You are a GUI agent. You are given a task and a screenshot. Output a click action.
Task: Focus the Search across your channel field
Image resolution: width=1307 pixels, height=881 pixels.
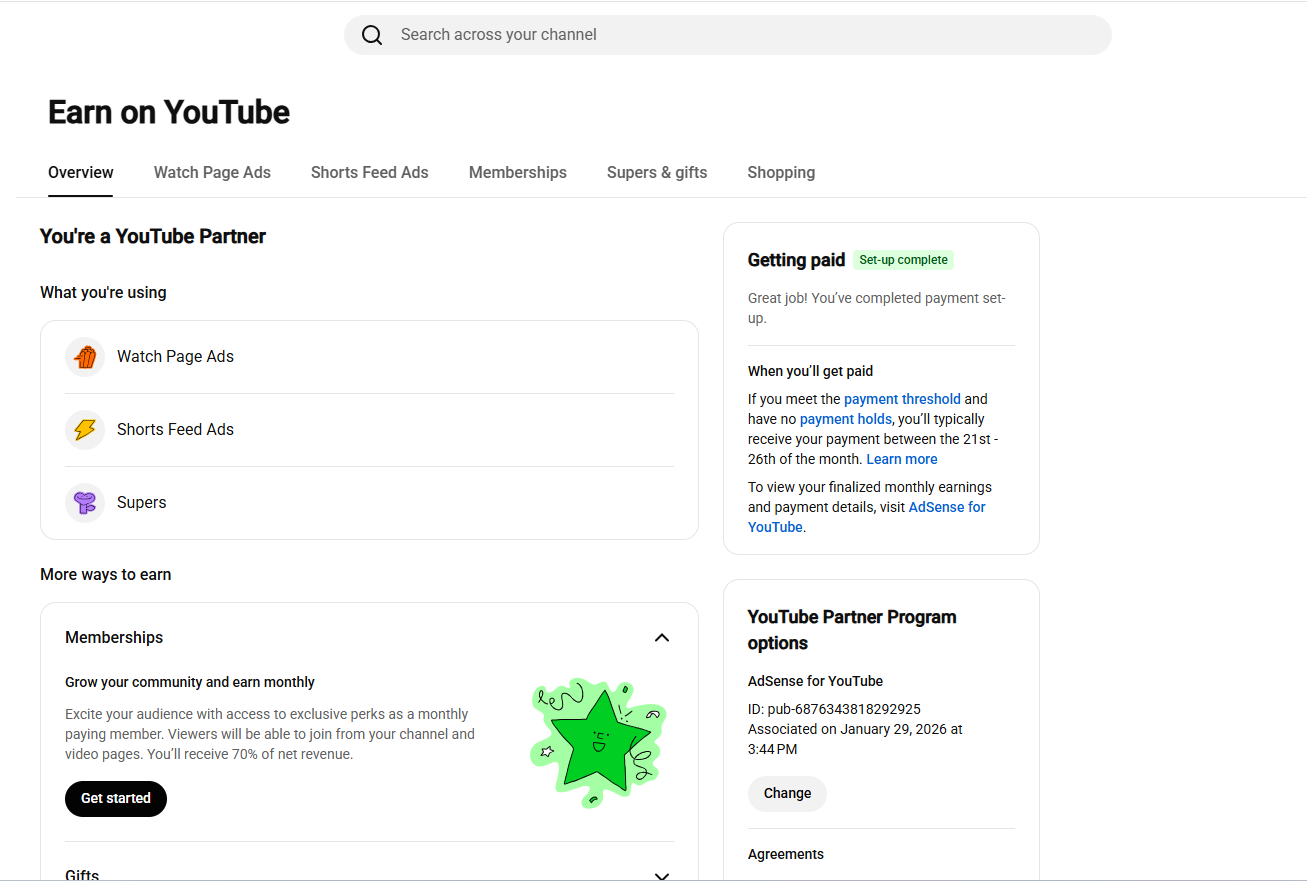pyautogui.click(x=728, y=35)
